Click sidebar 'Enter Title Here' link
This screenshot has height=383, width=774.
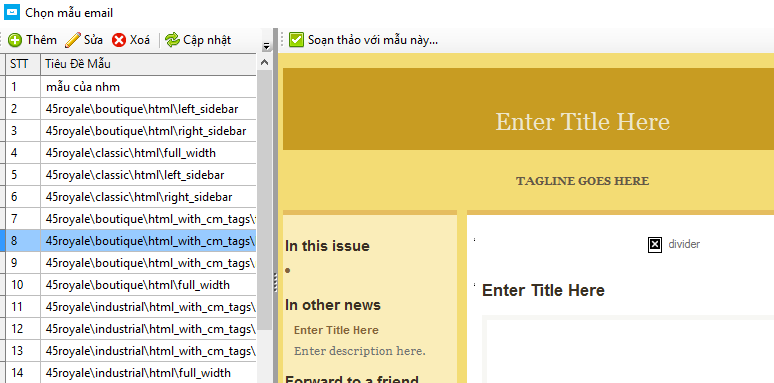336,330
